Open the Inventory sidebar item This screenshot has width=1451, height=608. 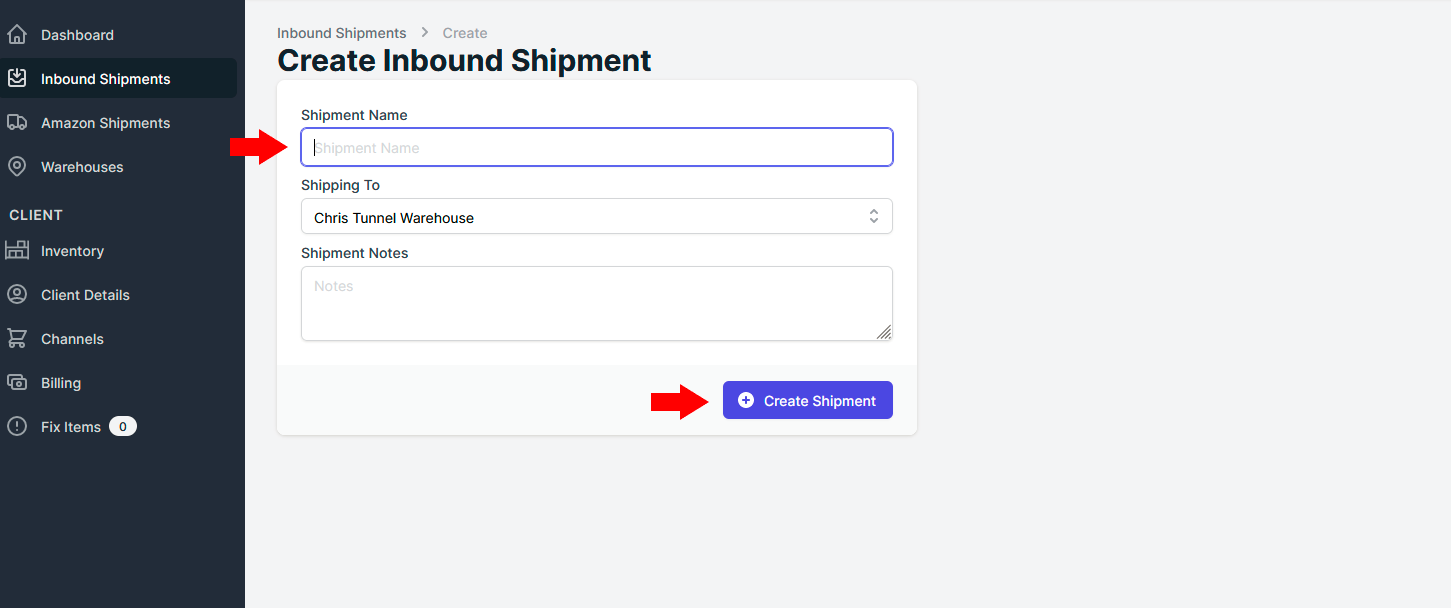click(x=72, y=251)
